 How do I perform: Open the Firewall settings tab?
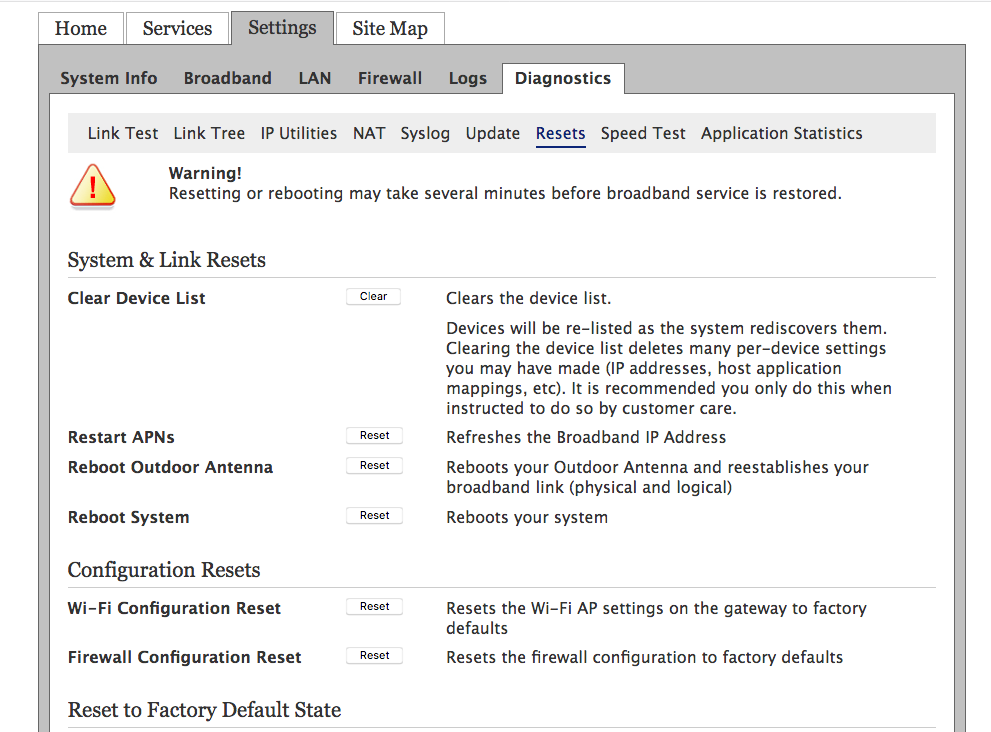[390, 78]
